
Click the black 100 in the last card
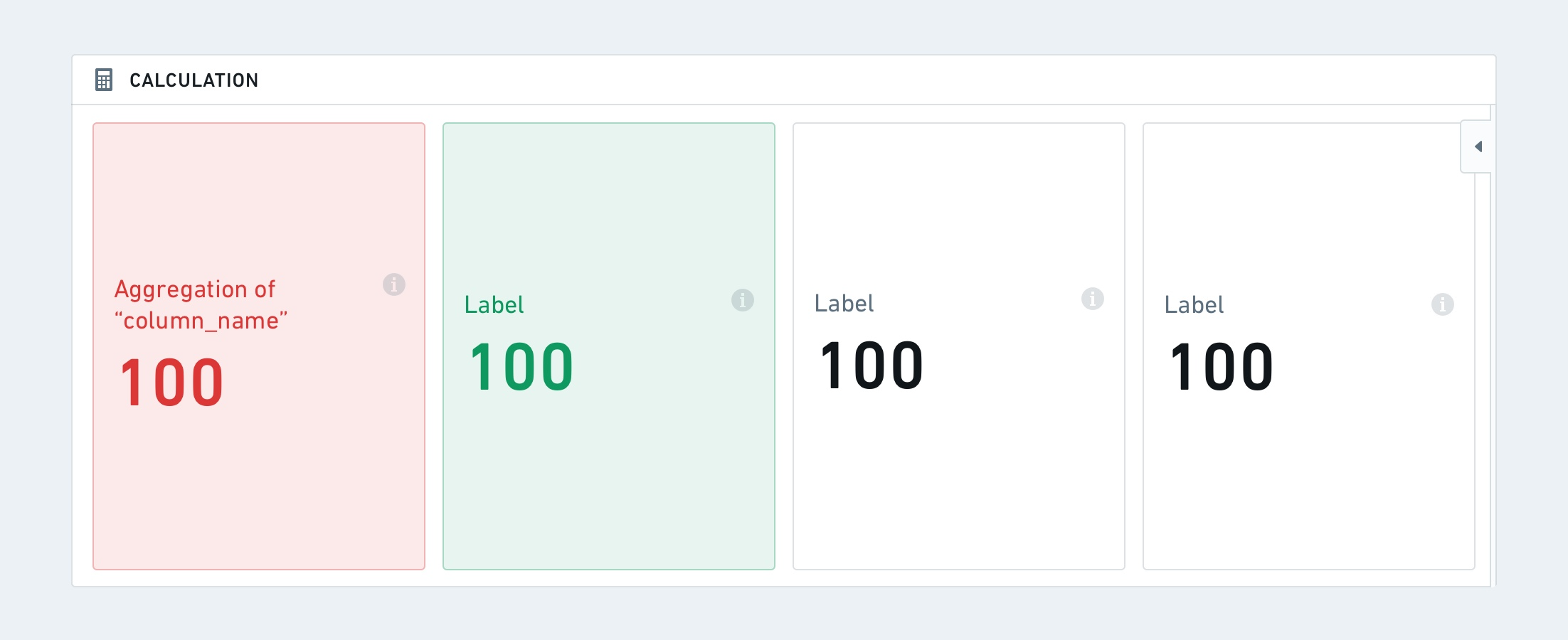tap(1222, 367)
